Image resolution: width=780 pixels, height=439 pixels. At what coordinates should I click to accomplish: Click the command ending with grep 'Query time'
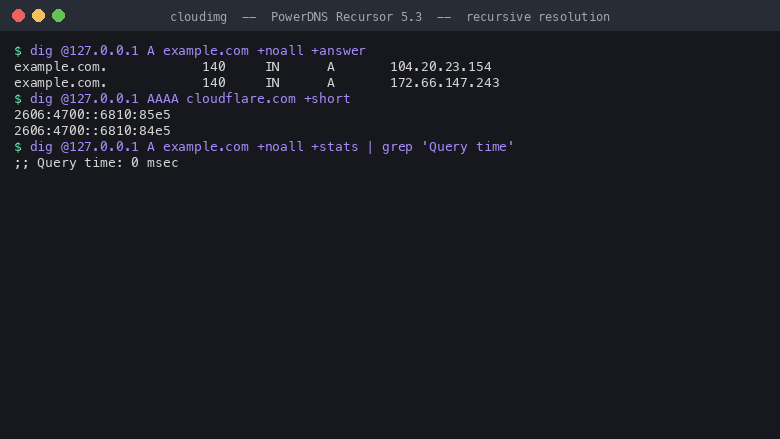coord(272,147)
